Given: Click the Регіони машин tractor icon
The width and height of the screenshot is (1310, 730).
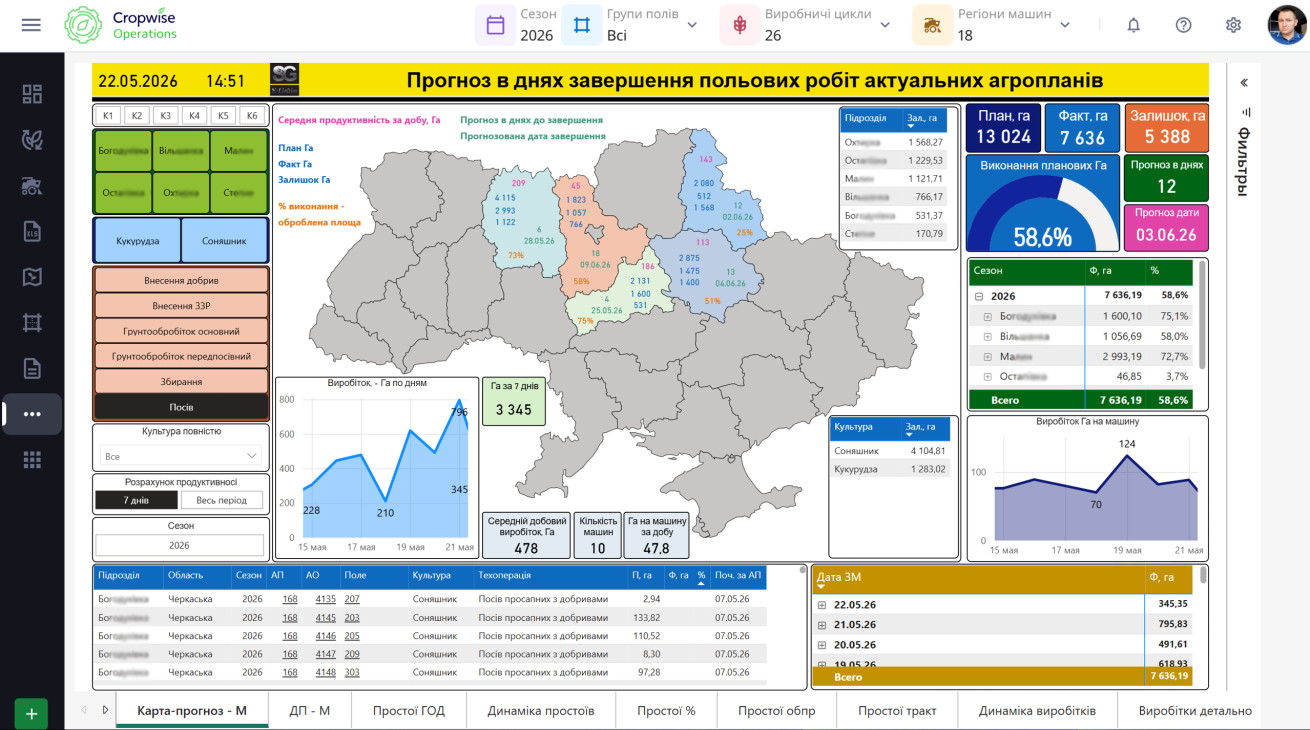Looking at the screenshot, I should tap(932, 25).
